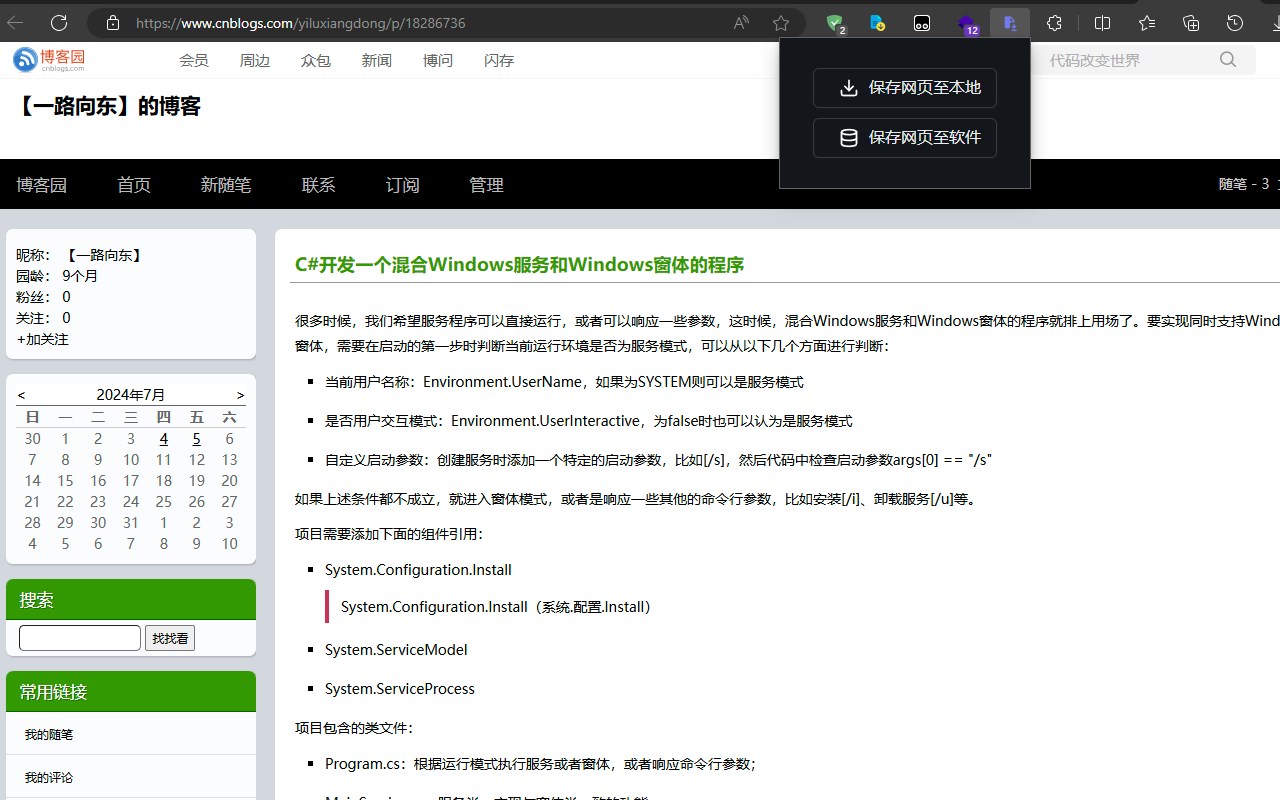Click the black robot-face extension icon

tap(922, 22)
